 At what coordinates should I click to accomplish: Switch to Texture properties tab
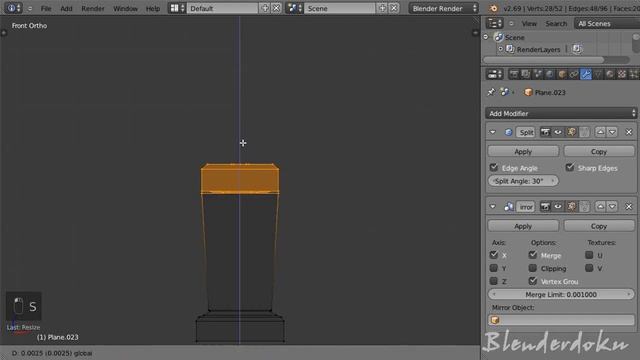(622, 74)
